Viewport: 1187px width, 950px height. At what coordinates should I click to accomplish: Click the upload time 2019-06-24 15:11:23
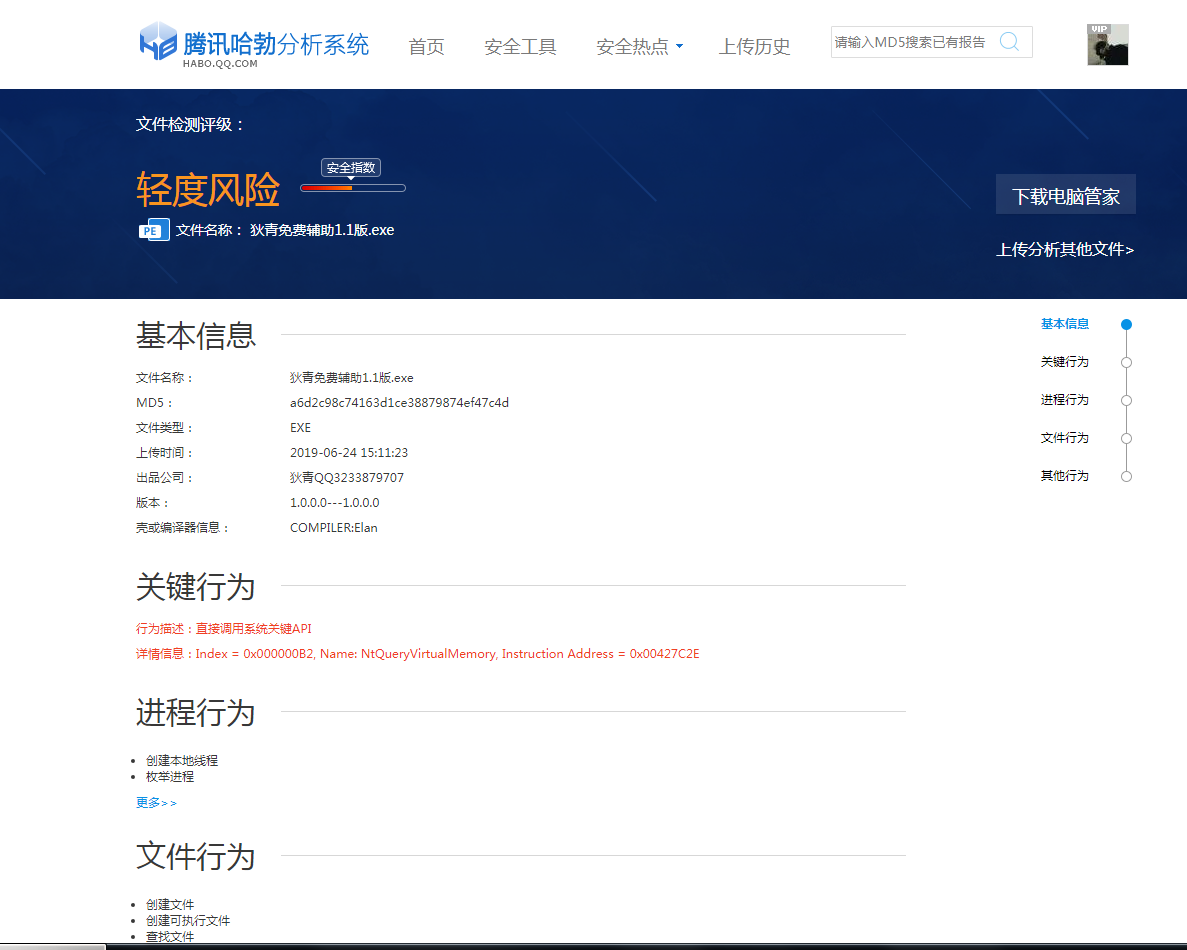(349, 453)
